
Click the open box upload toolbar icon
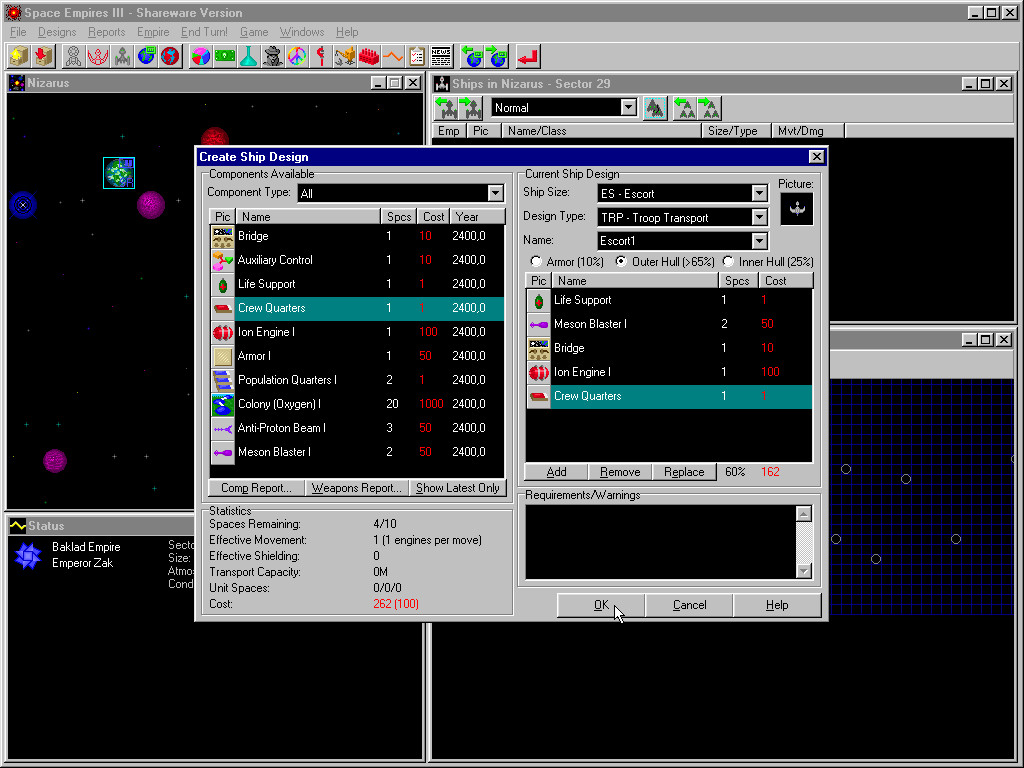[x=20, y=56]
